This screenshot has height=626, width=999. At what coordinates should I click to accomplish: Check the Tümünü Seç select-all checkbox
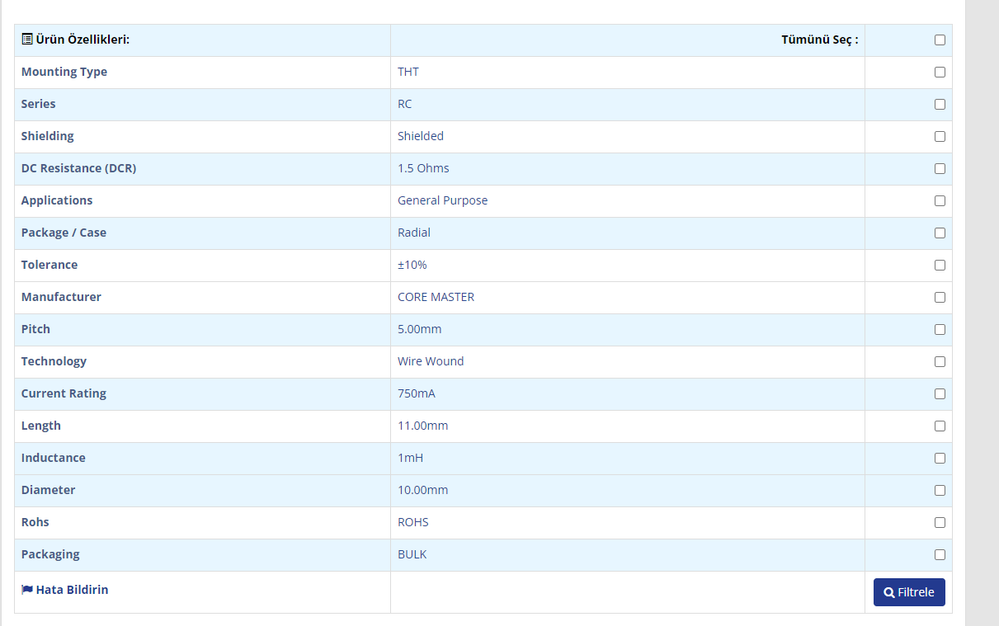(x=940, y=40)
